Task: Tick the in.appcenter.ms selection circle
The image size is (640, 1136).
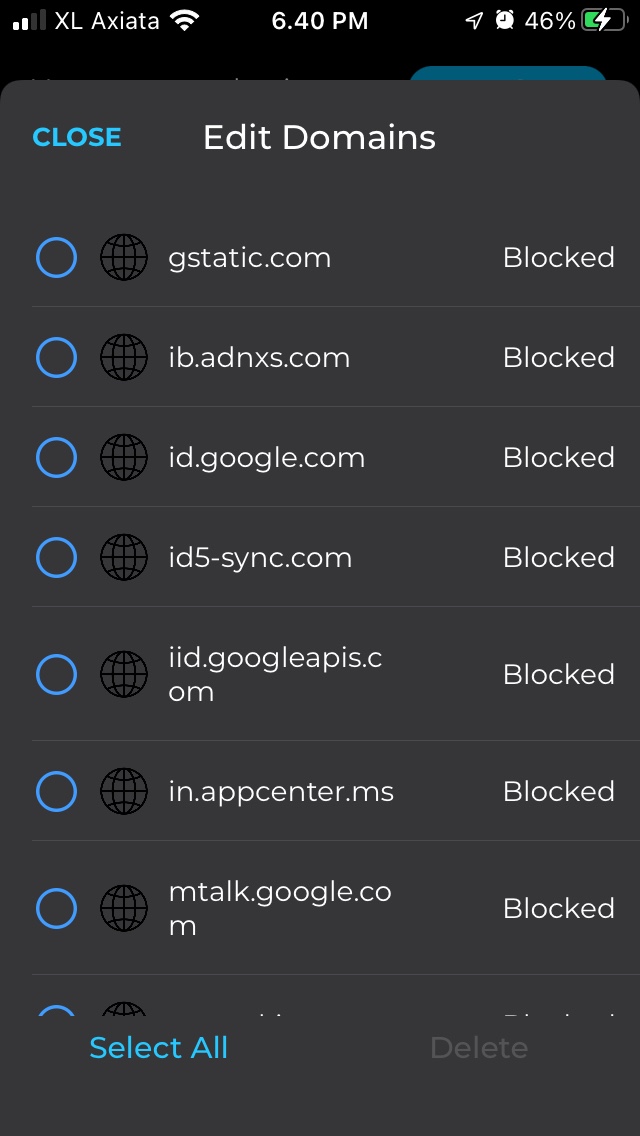Action: pos(56,792)
